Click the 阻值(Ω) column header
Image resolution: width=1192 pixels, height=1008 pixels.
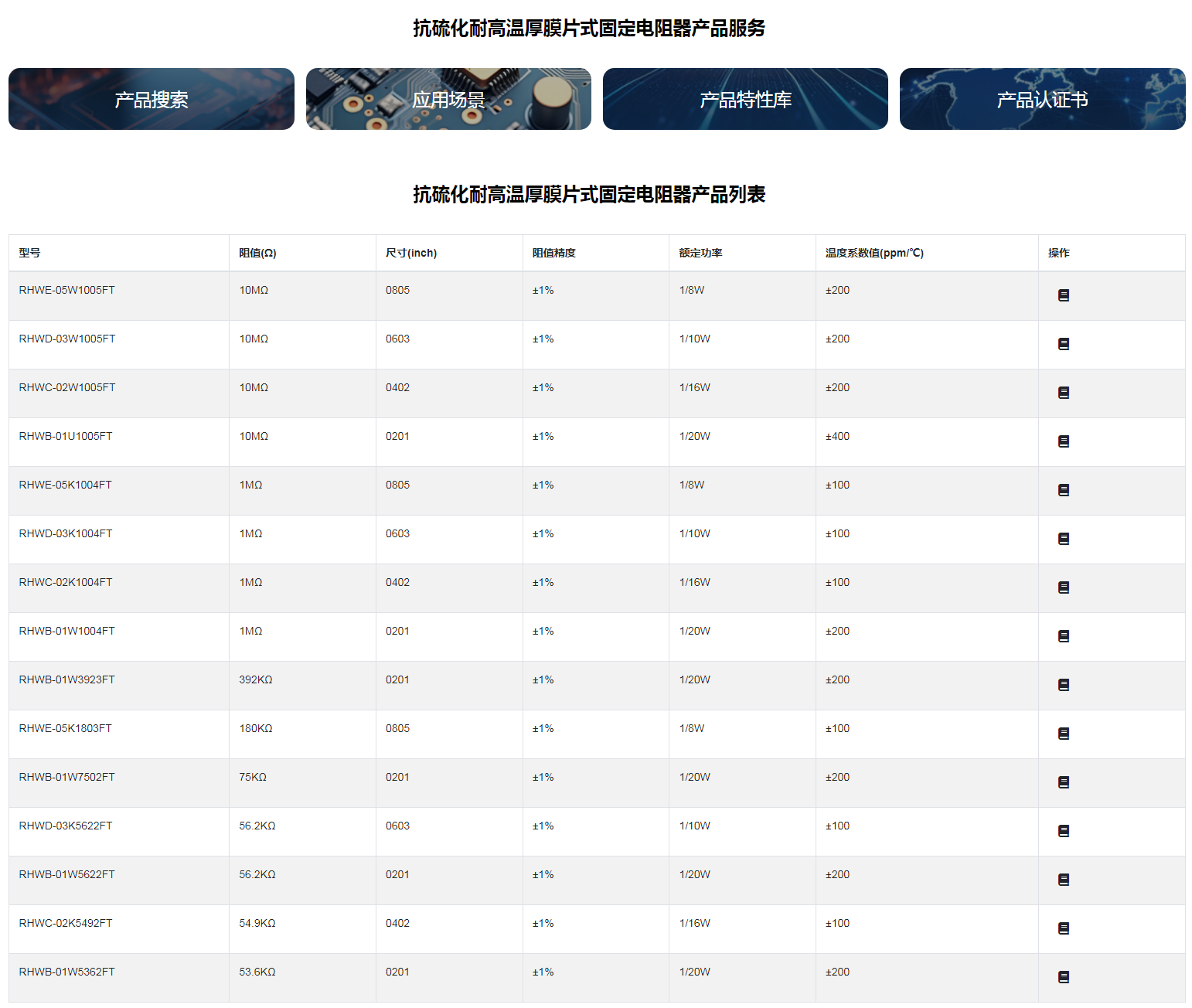257,253
